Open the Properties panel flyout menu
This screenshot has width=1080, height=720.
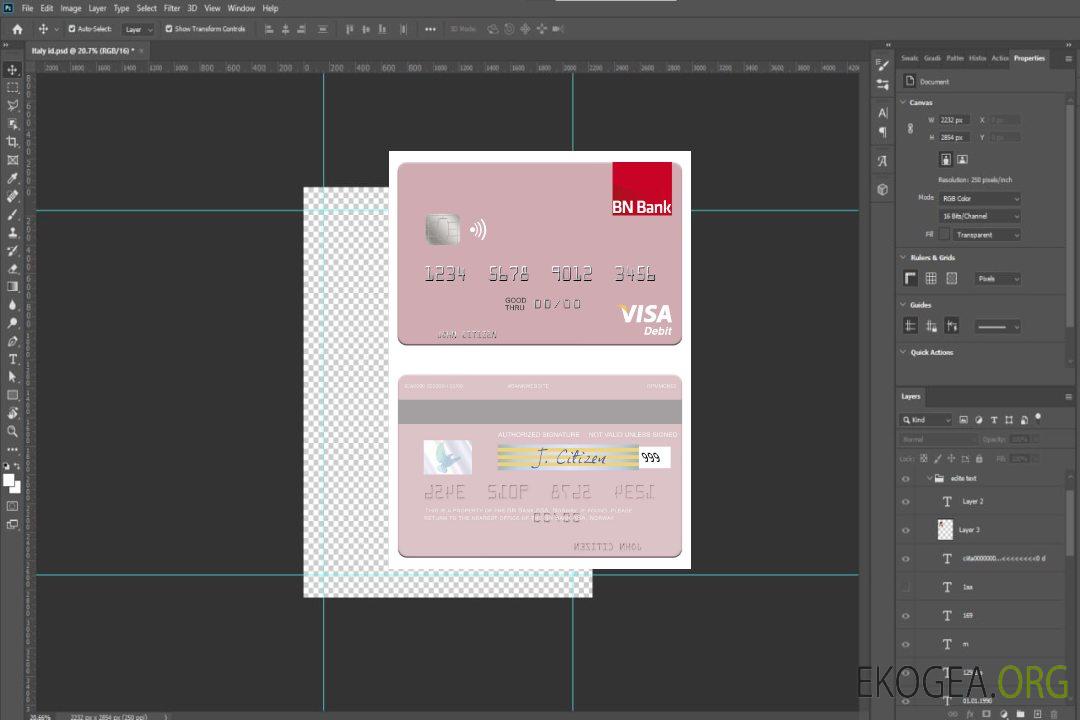pos(1068,59)
